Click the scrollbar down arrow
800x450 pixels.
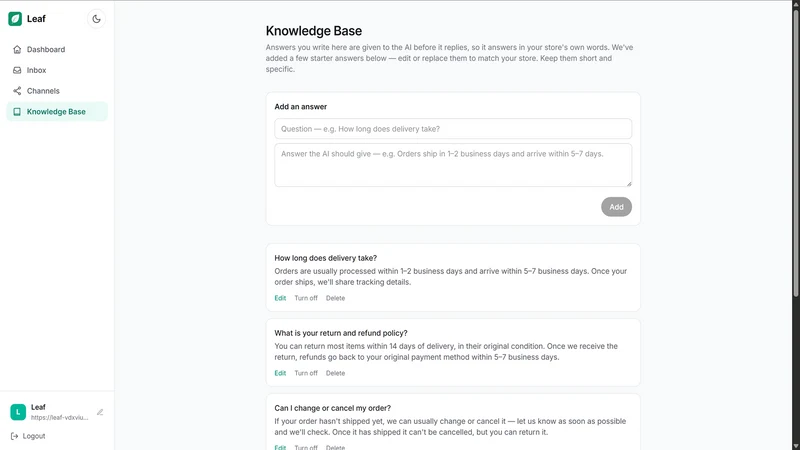795,446
